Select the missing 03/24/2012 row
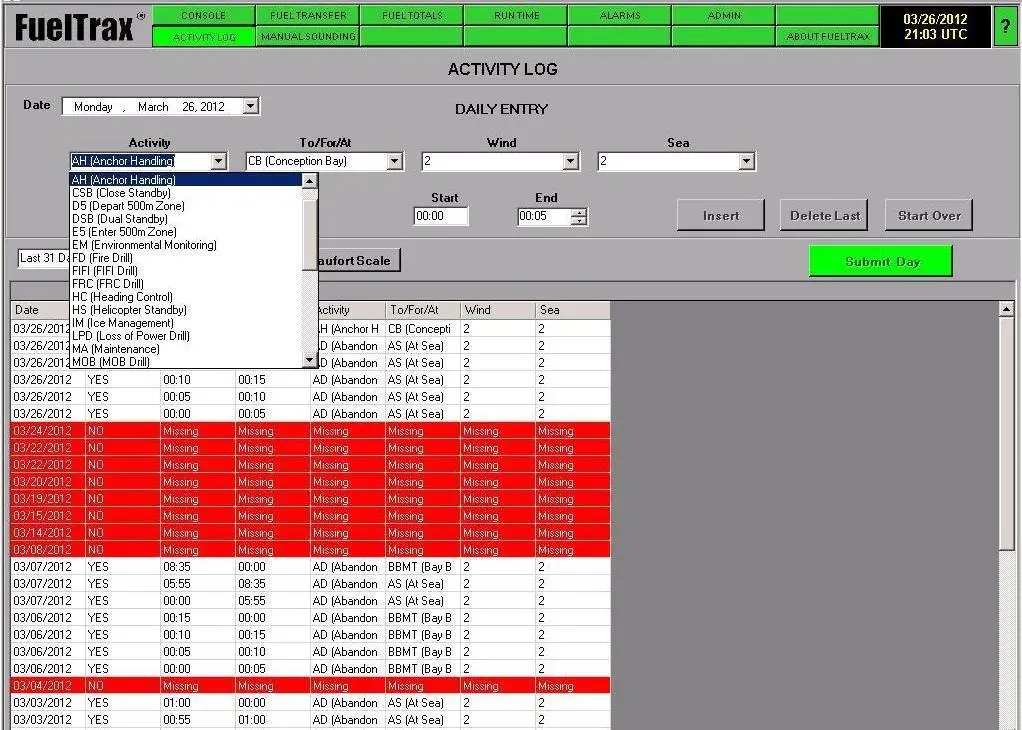 310,431
